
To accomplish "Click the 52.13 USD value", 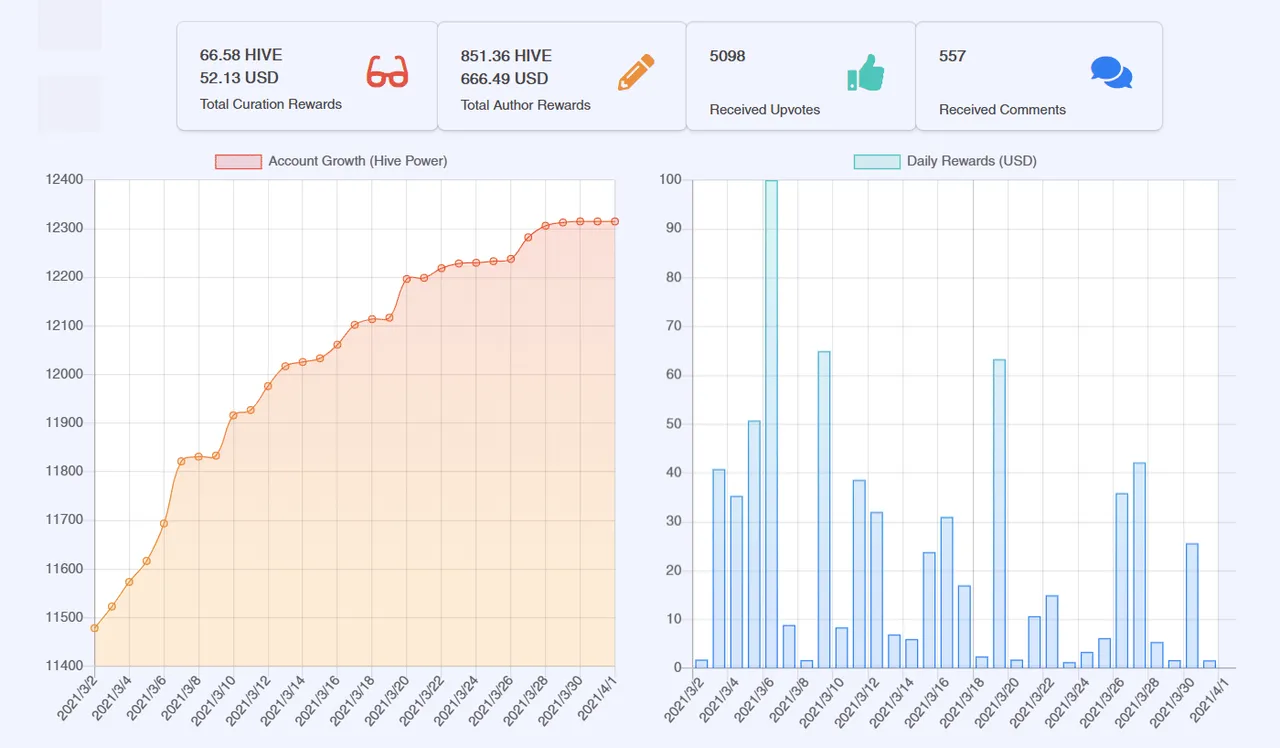I will (x=239, y=78).
